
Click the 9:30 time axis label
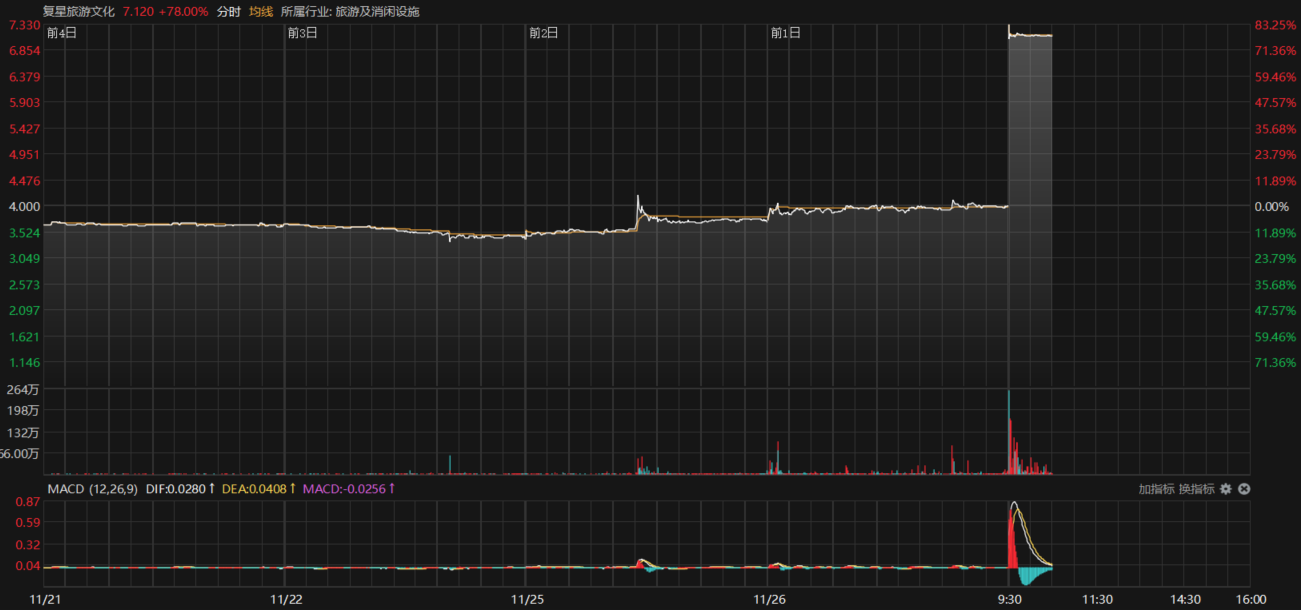click(x=1010, y=599)
